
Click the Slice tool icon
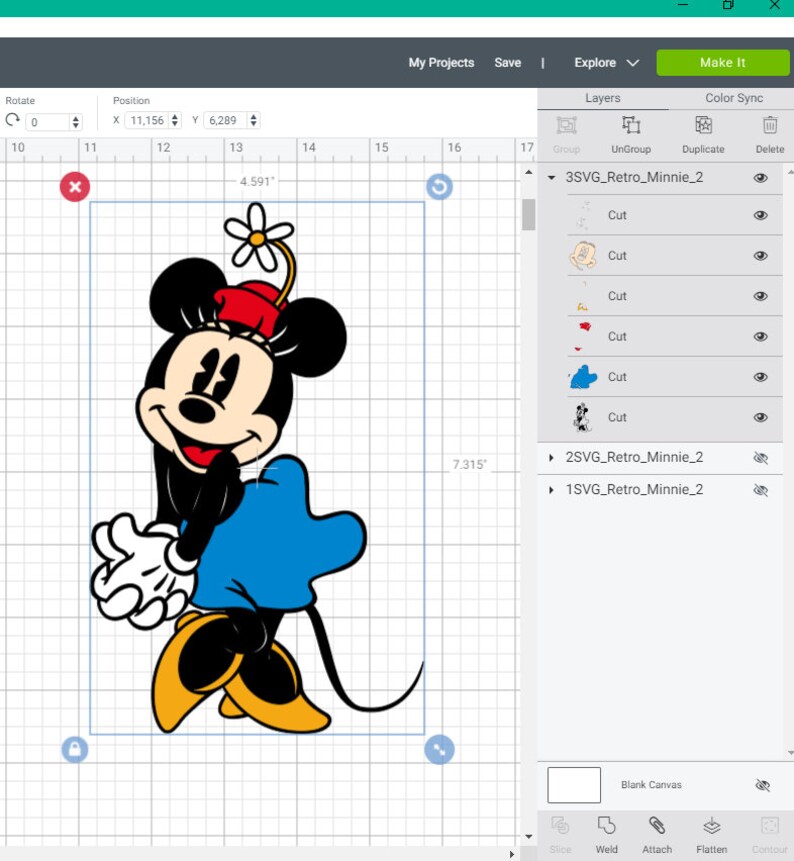pos(560,826)
